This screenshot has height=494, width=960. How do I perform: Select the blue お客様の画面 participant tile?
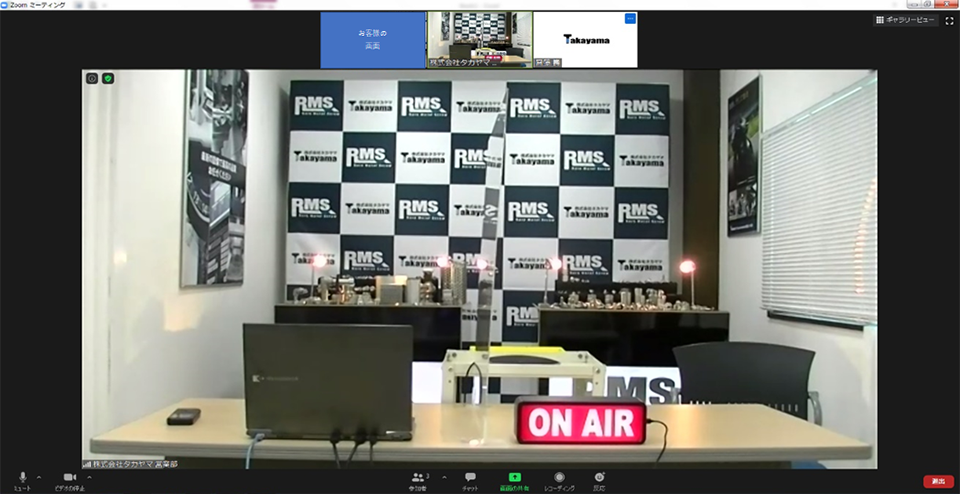373,40
